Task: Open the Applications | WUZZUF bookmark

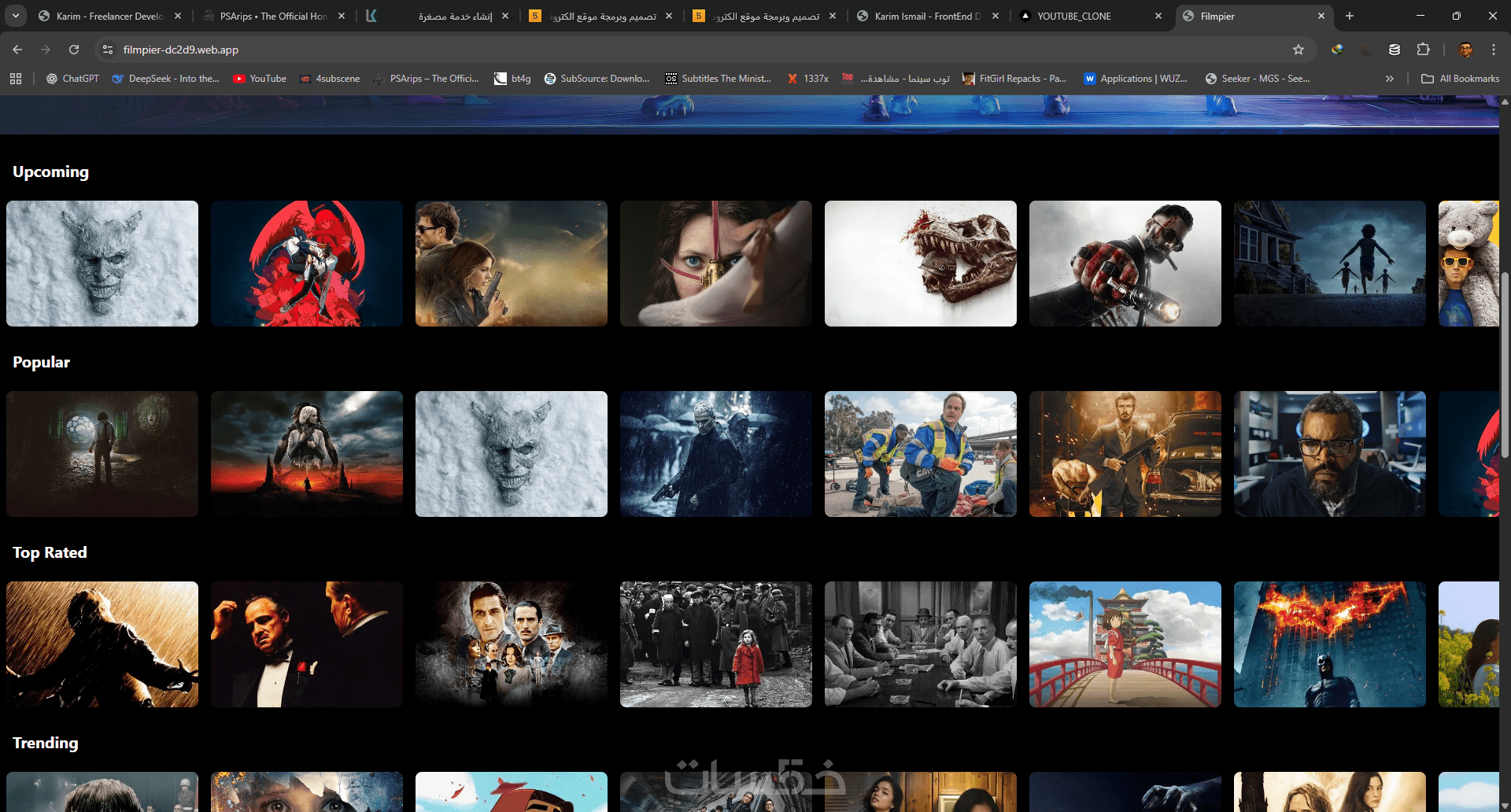Action: (1136, 79)
